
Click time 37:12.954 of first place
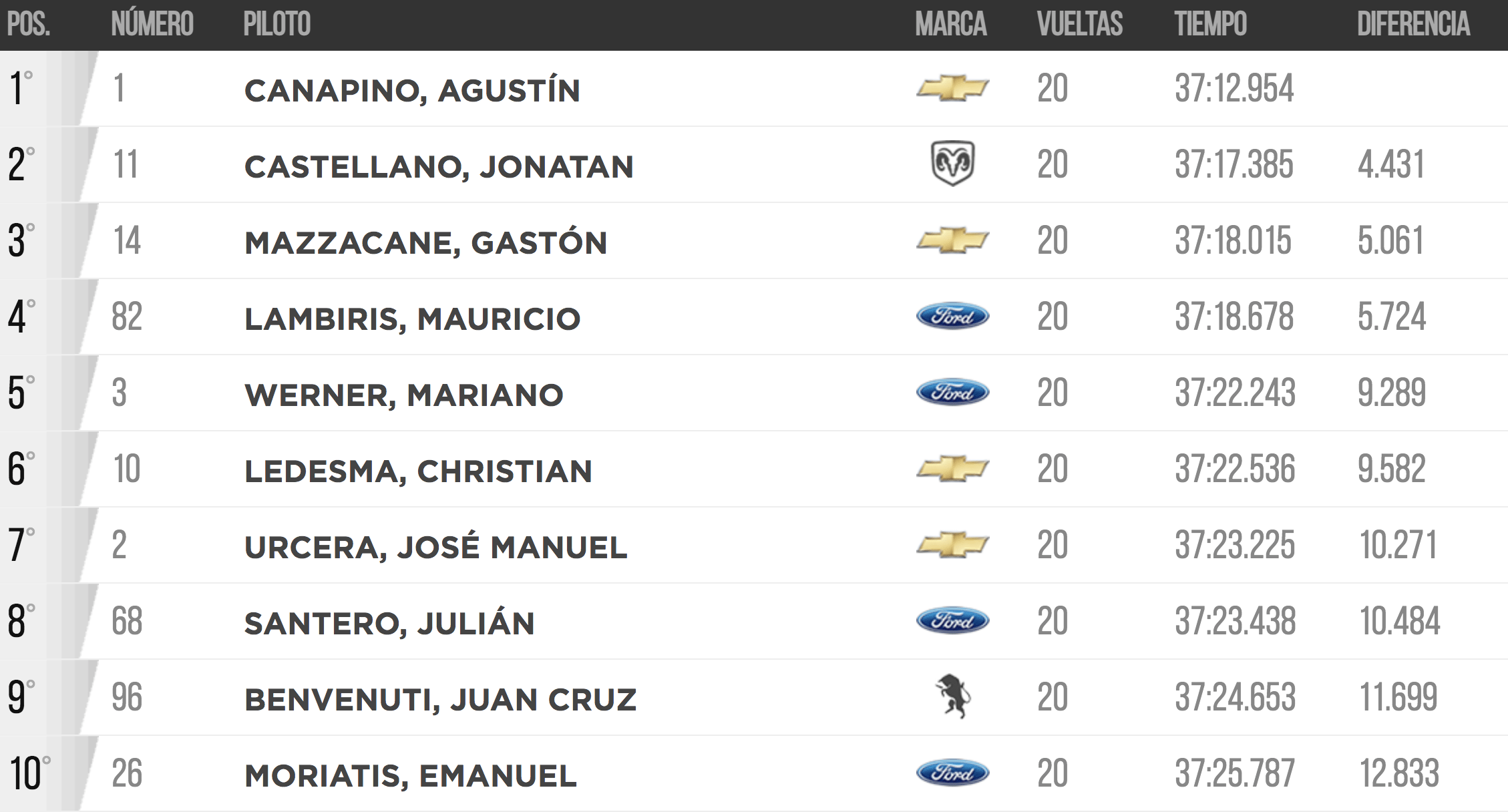pyautogui.click(x=1234, y=88)
